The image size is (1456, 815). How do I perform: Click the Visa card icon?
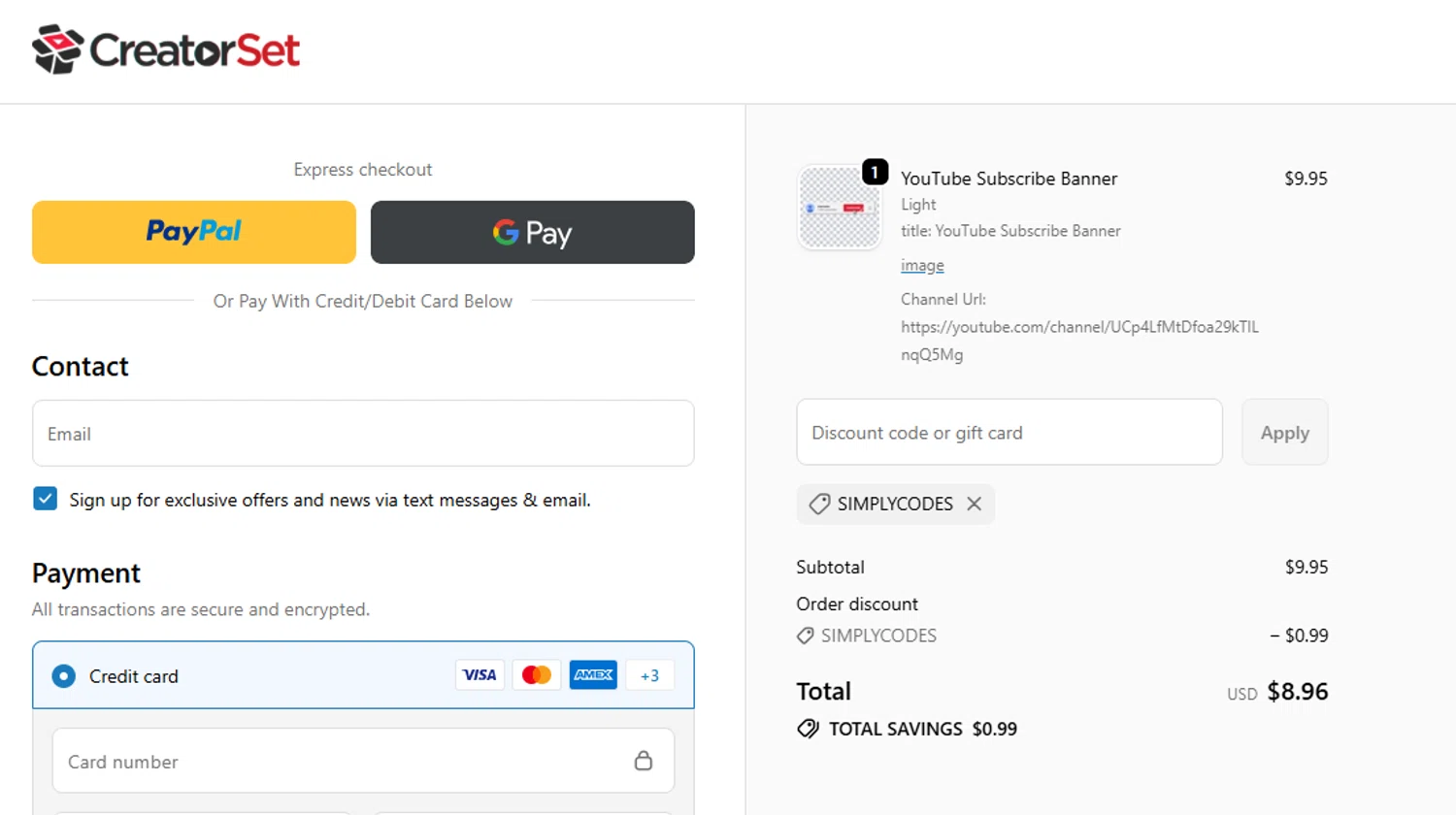click(480, 675)
